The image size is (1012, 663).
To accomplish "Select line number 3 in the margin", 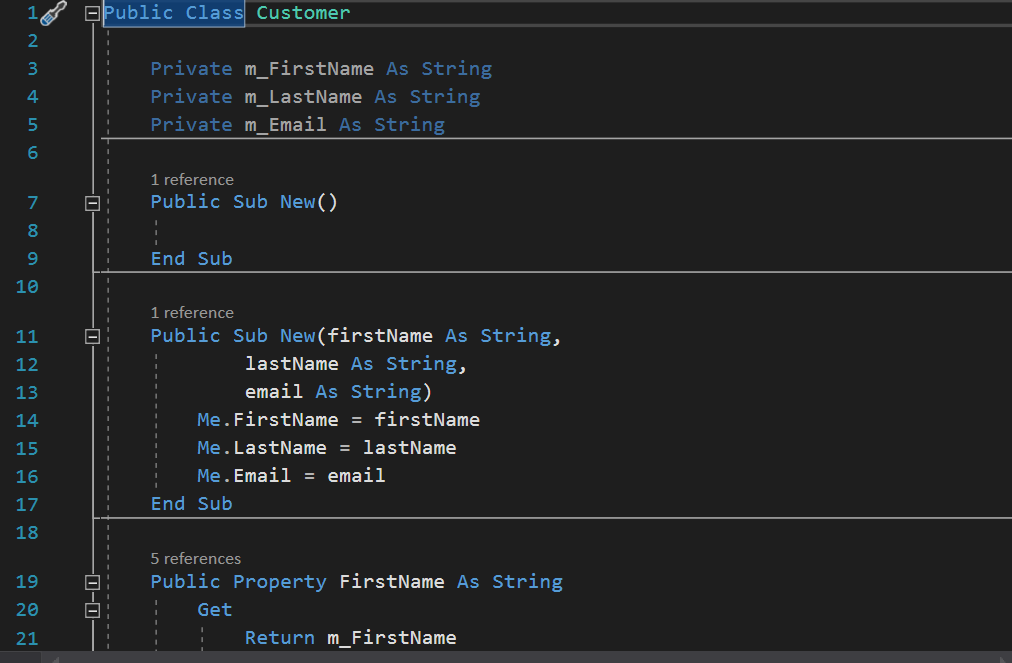I will 31,68.
